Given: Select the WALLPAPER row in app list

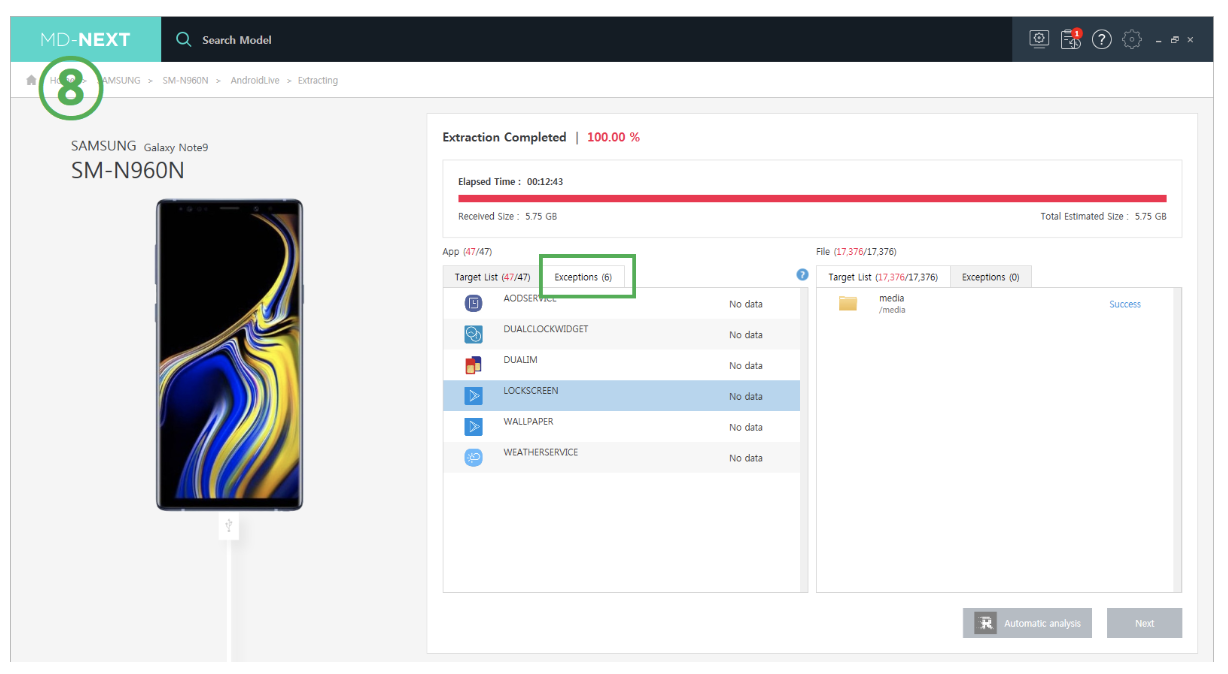Looking at the screenshot, I should pyautogui.click(x=620, y=427).
